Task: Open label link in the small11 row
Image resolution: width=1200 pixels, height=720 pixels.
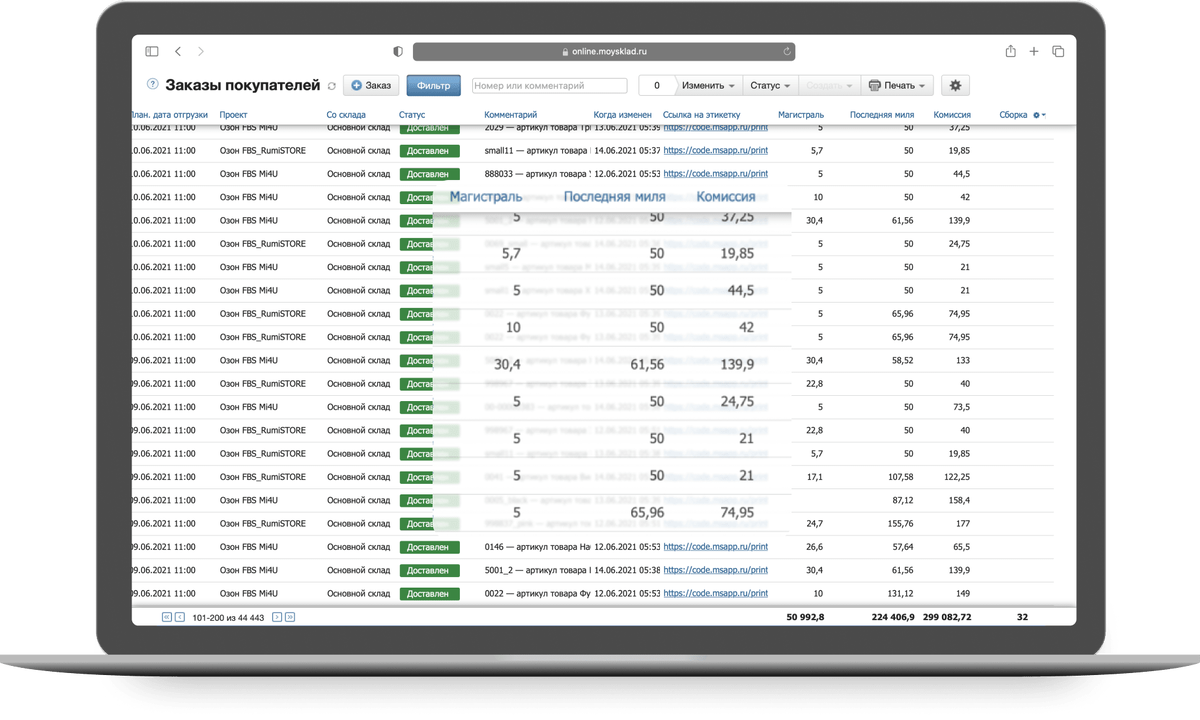Action: pos(715,151)
